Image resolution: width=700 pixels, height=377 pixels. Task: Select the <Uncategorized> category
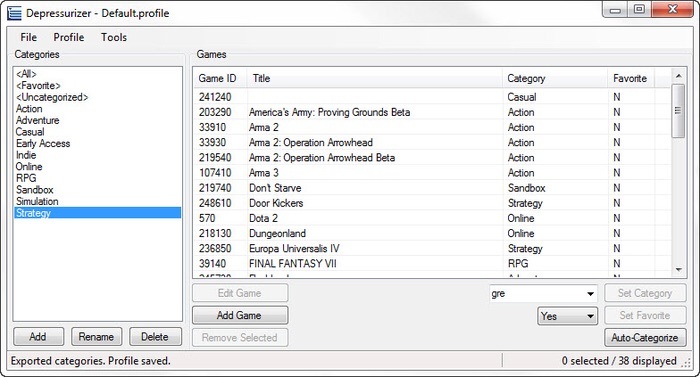tap(97, 97)
